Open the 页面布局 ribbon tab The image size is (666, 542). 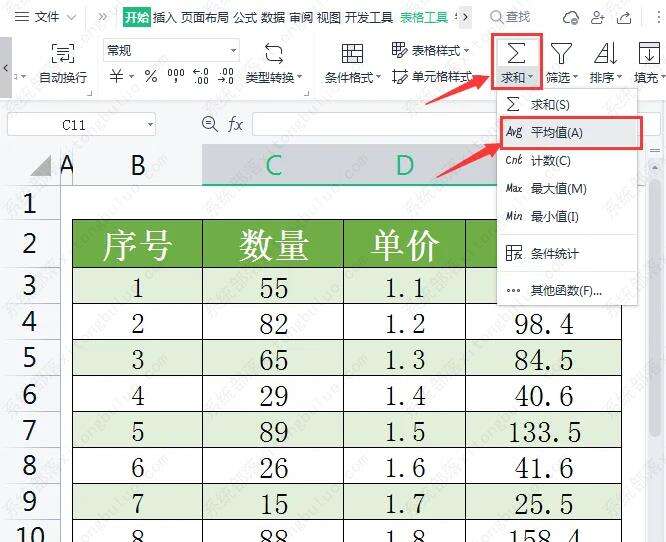205,17
